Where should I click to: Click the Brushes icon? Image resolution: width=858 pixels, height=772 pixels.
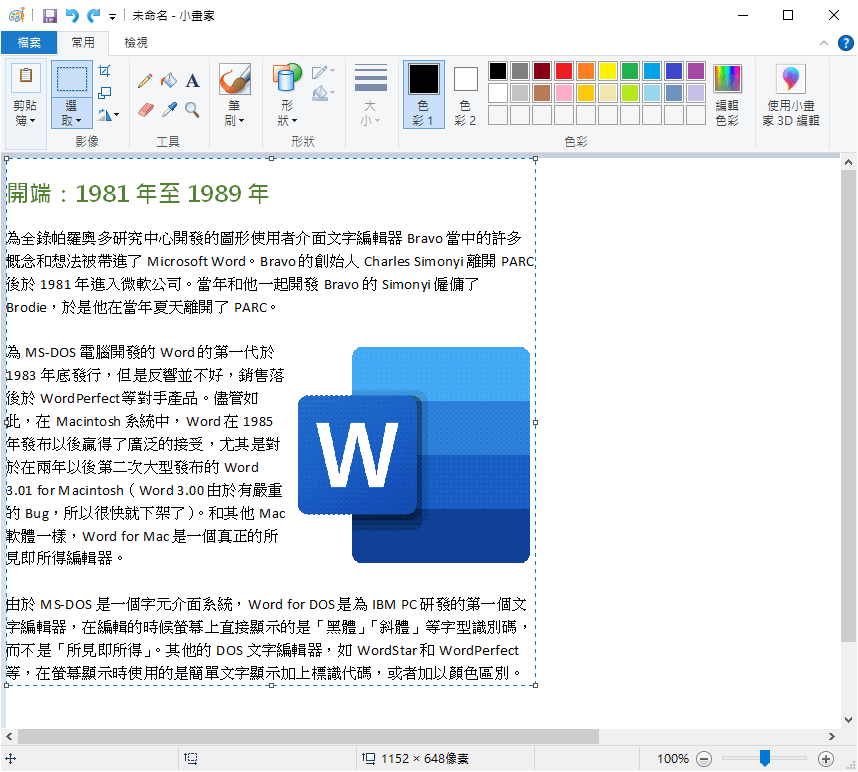click(235, 78)
